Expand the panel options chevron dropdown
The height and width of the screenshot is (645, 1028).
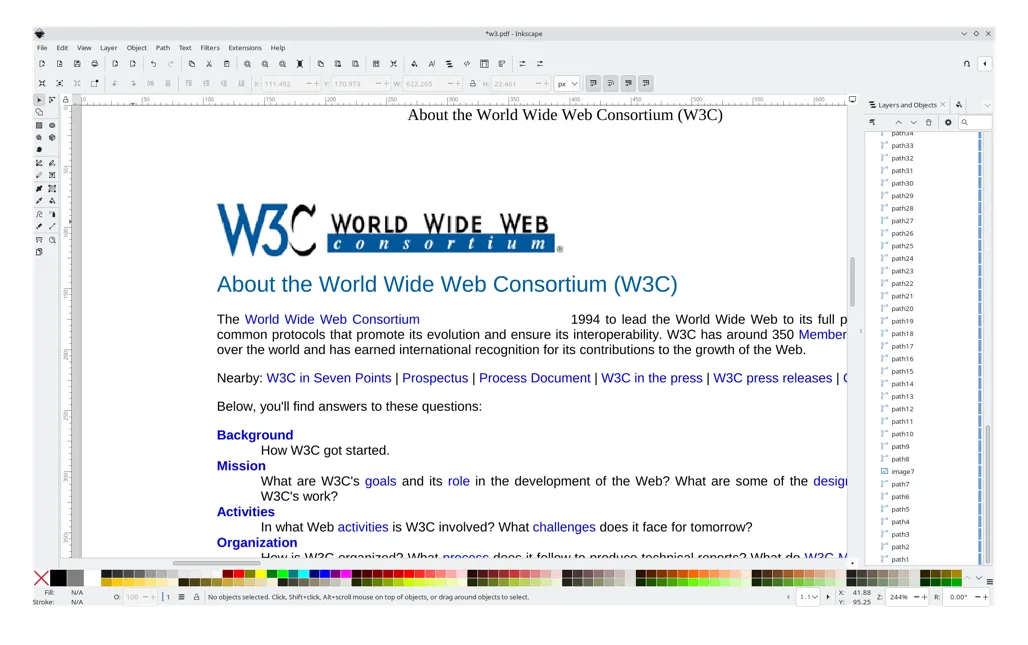[986, 105]
